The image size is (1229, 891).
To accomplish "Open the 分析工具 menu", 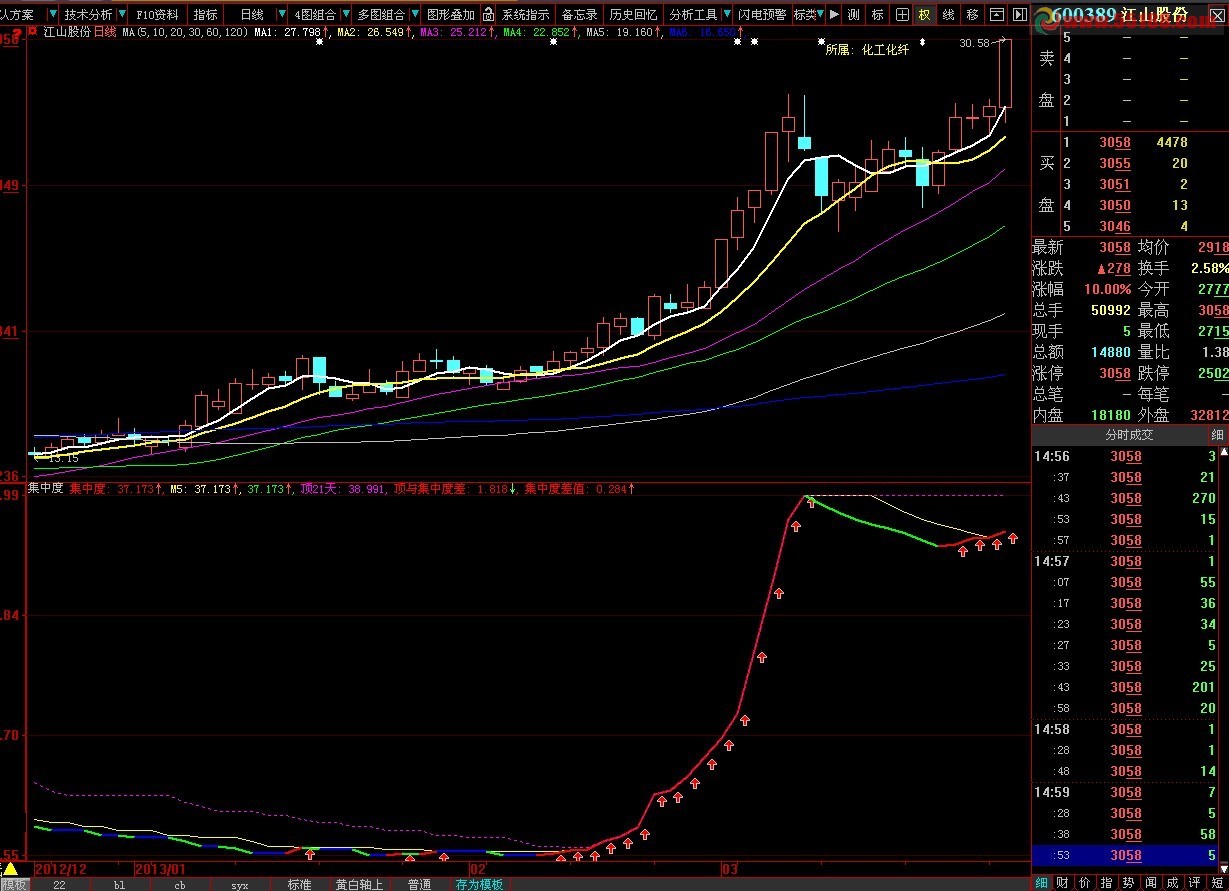I will [692, 15].
